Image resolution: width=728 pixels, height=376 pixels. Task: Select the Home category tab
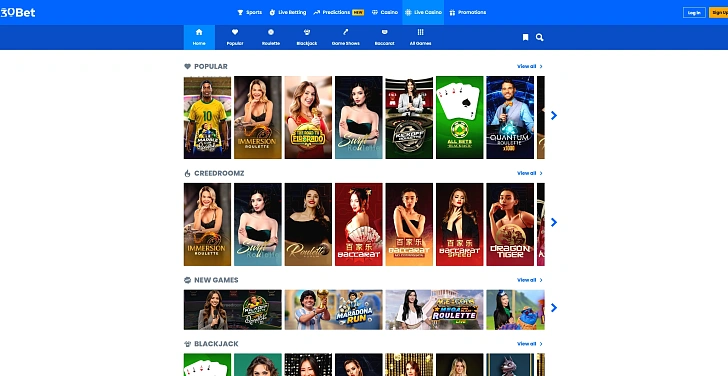pos(199,37)
